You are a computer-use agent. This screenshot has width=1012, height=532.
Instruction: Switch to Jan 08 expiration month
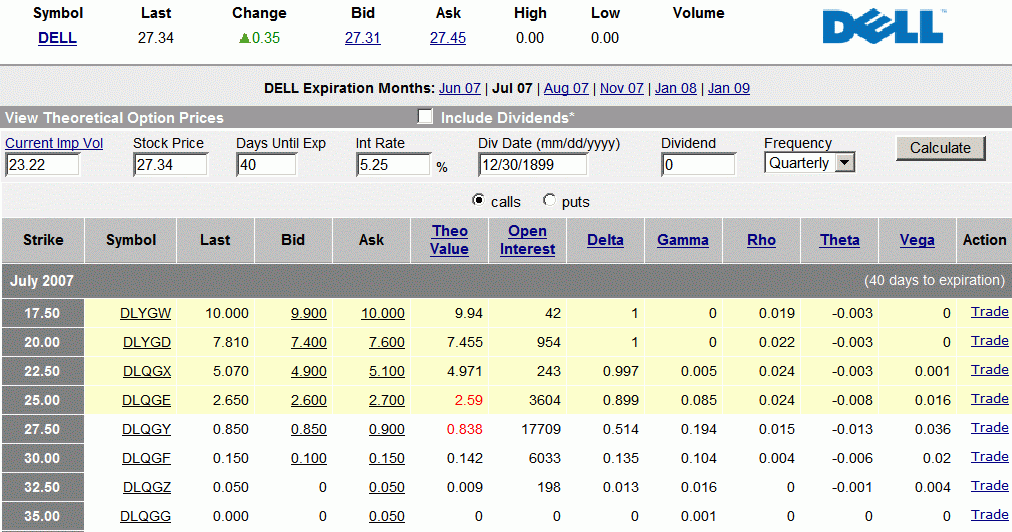[676, 88]
